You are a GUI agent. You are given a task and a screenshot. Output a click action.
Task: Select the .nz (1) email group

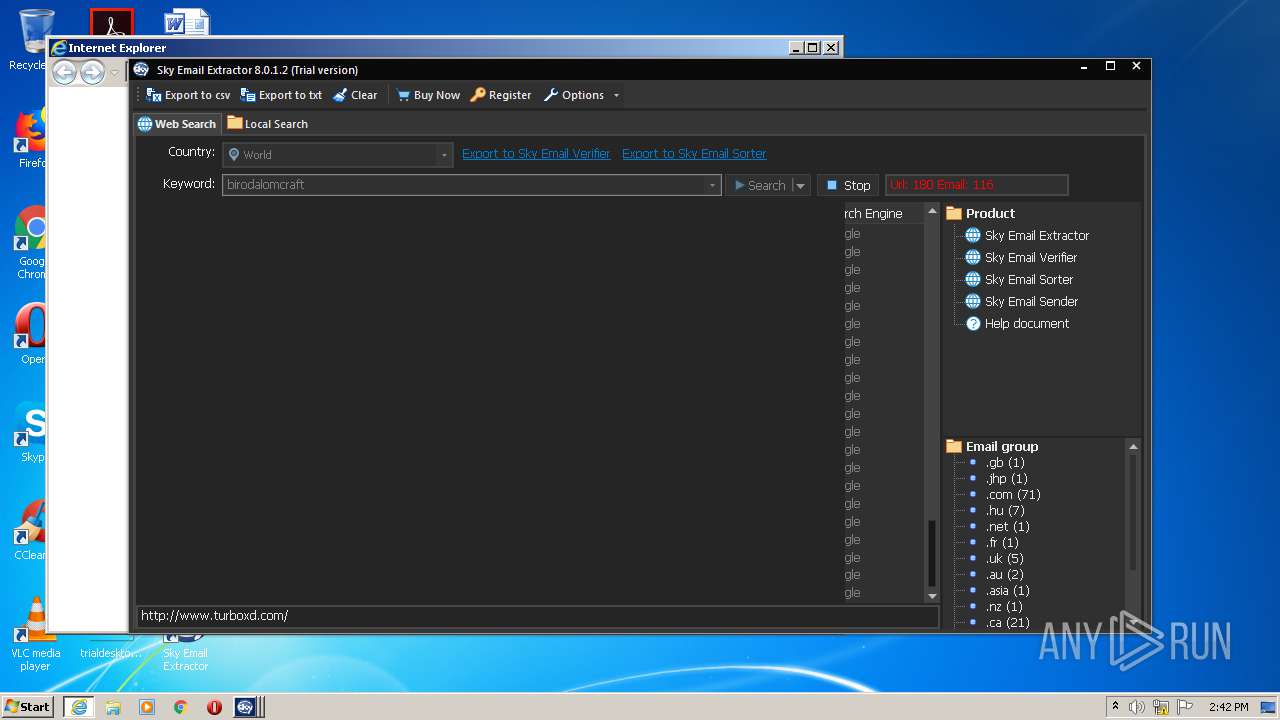pyautogui.click(x=1004, y=607)
